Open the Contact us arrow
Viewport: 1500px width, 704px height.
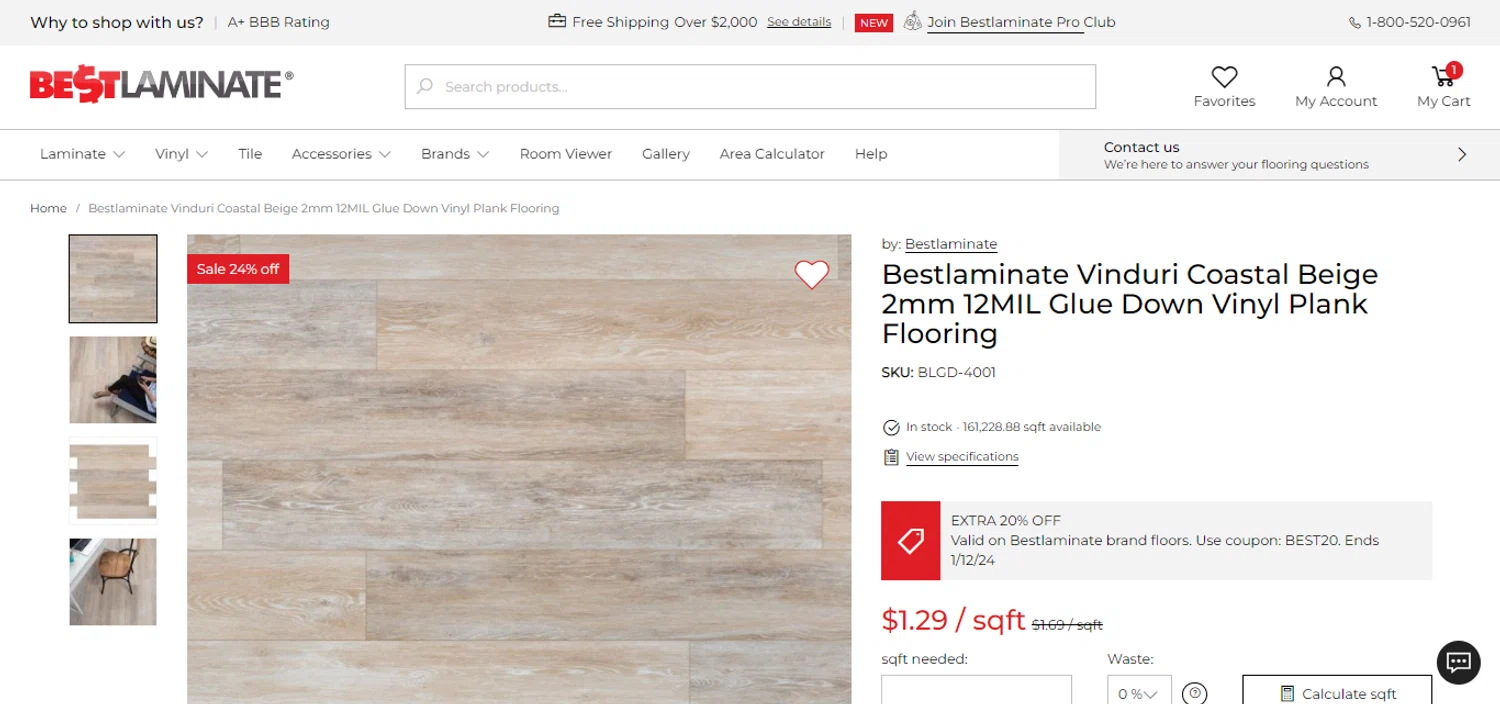1462,154
